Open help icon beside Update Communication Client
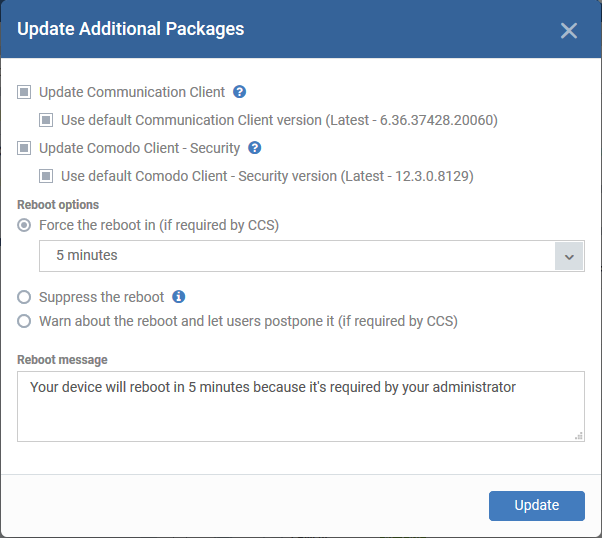This screenshot has width=602, height=538. click(240, 92)
